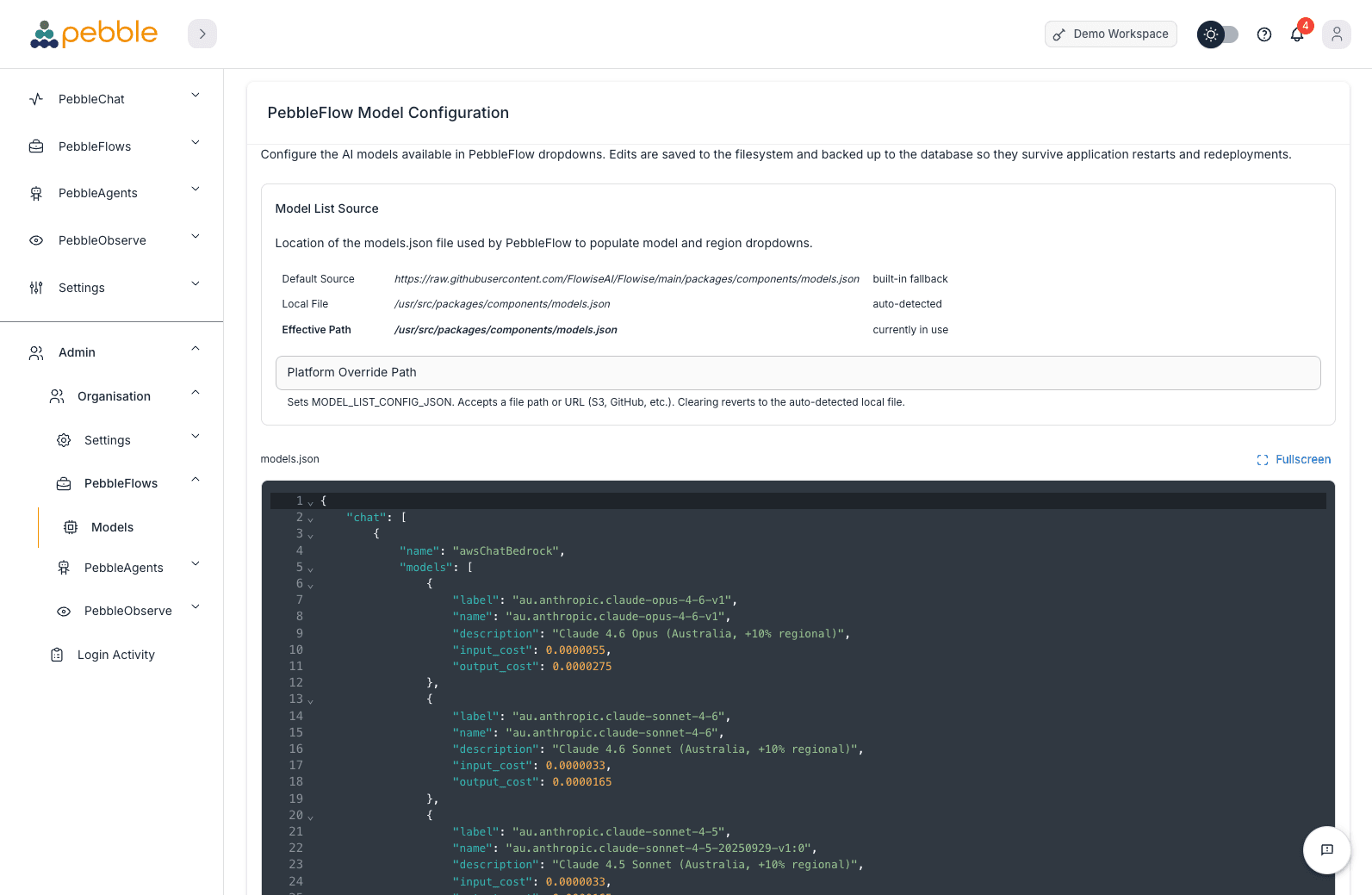Click the Default Source GitHub URL
Screen dimensions: 1372x895
pyautogui.click(x=626, y=279)
